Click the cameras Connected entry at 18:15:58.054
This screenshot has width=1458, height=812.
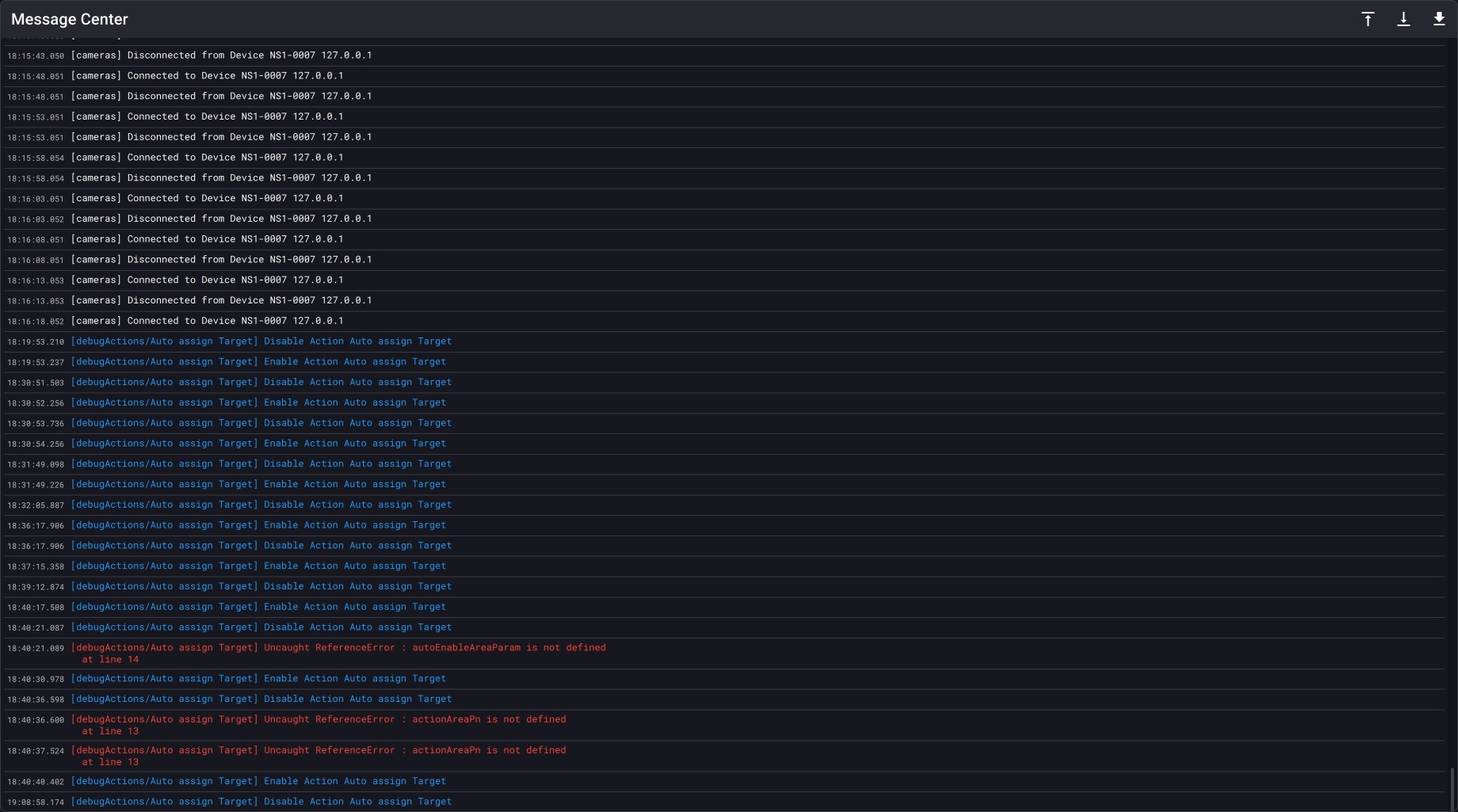(207, 158)
